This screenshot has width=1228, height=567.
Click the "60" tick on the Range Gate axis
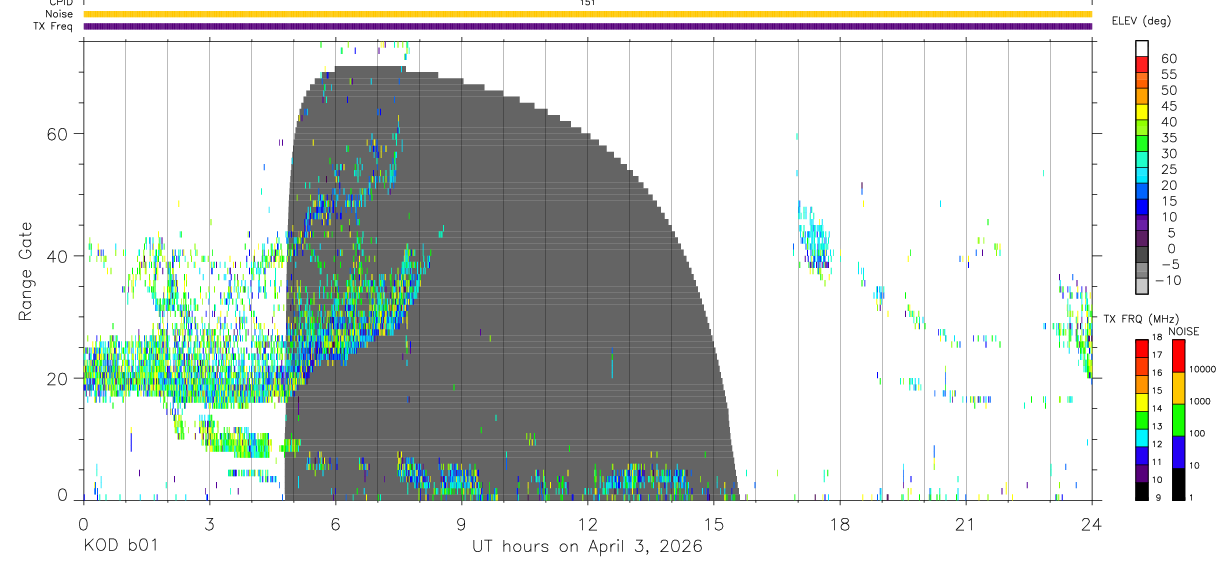(x=59, y=134)
